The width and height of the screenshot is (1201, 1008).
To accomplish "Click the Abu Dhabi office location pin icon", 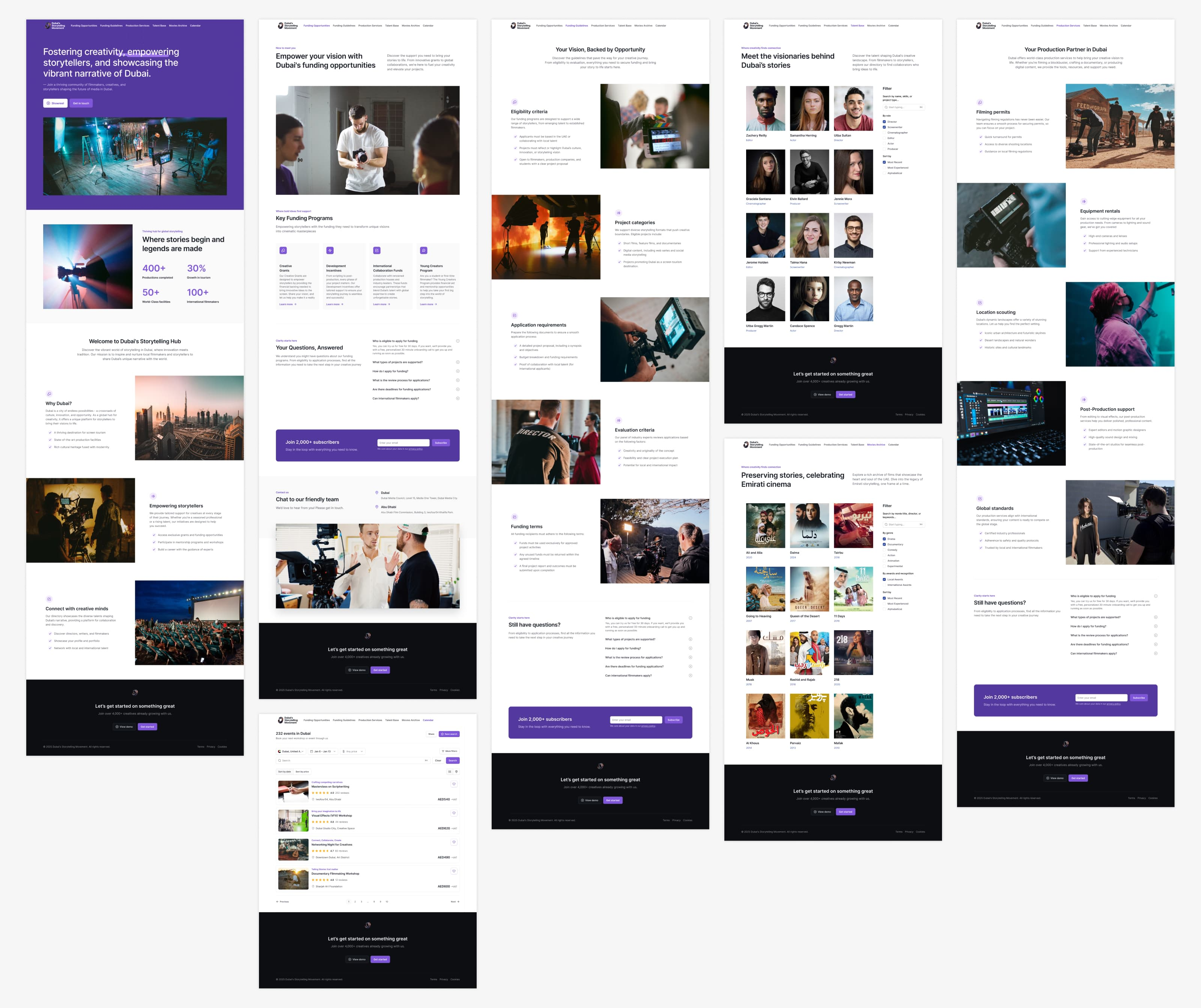I will [377, 507].
